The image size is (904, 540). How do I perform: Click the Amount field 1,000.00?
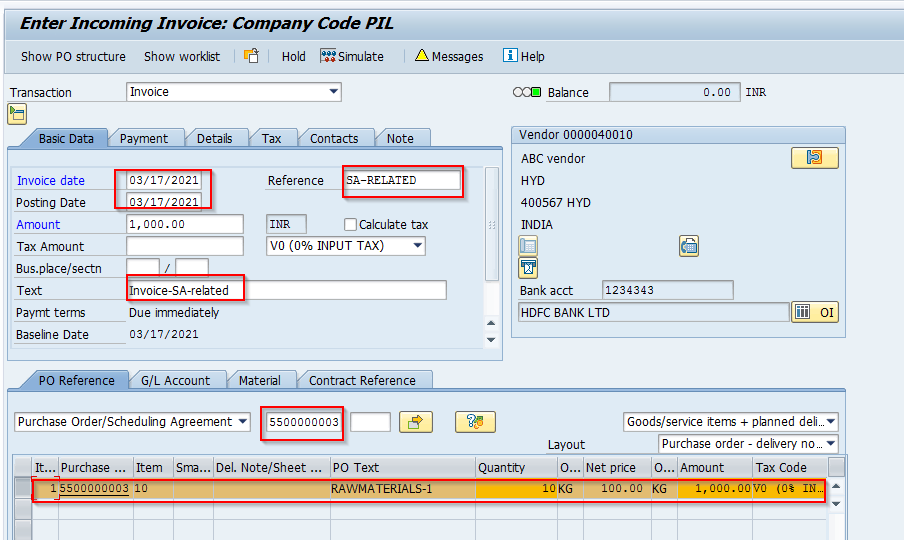pos(184,224)
